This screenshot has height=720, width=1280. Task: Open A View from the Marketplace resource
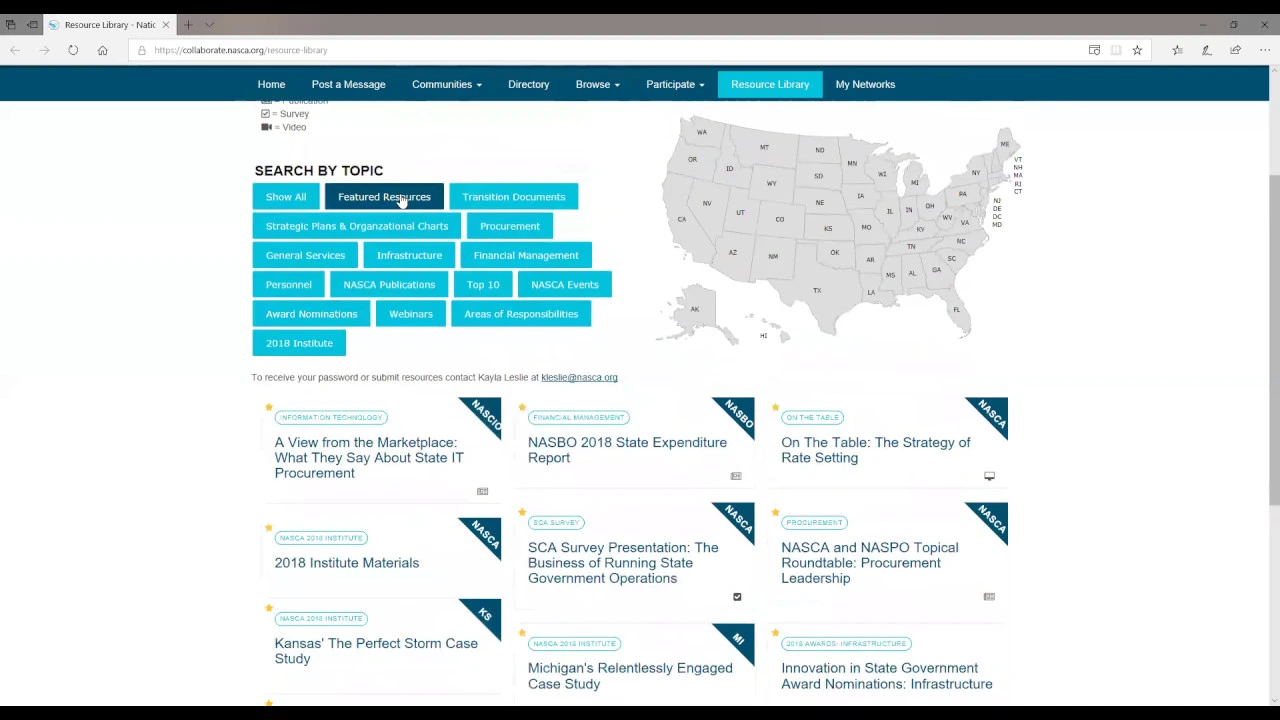(369, 458)
